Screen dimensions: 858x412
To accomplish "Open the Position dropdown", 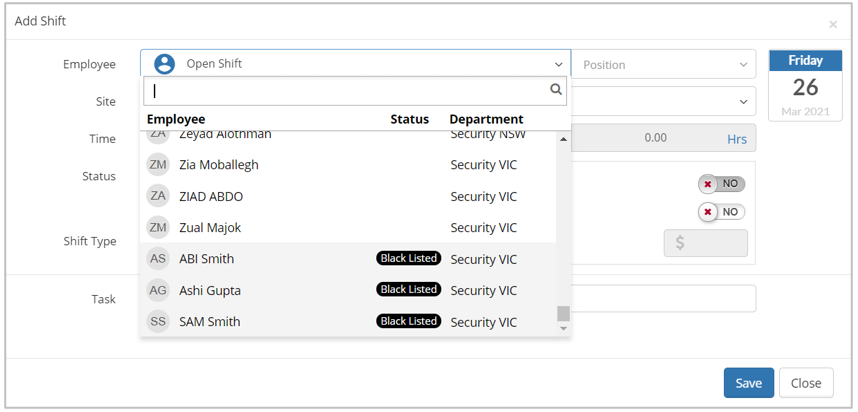I will coord(665,65).
